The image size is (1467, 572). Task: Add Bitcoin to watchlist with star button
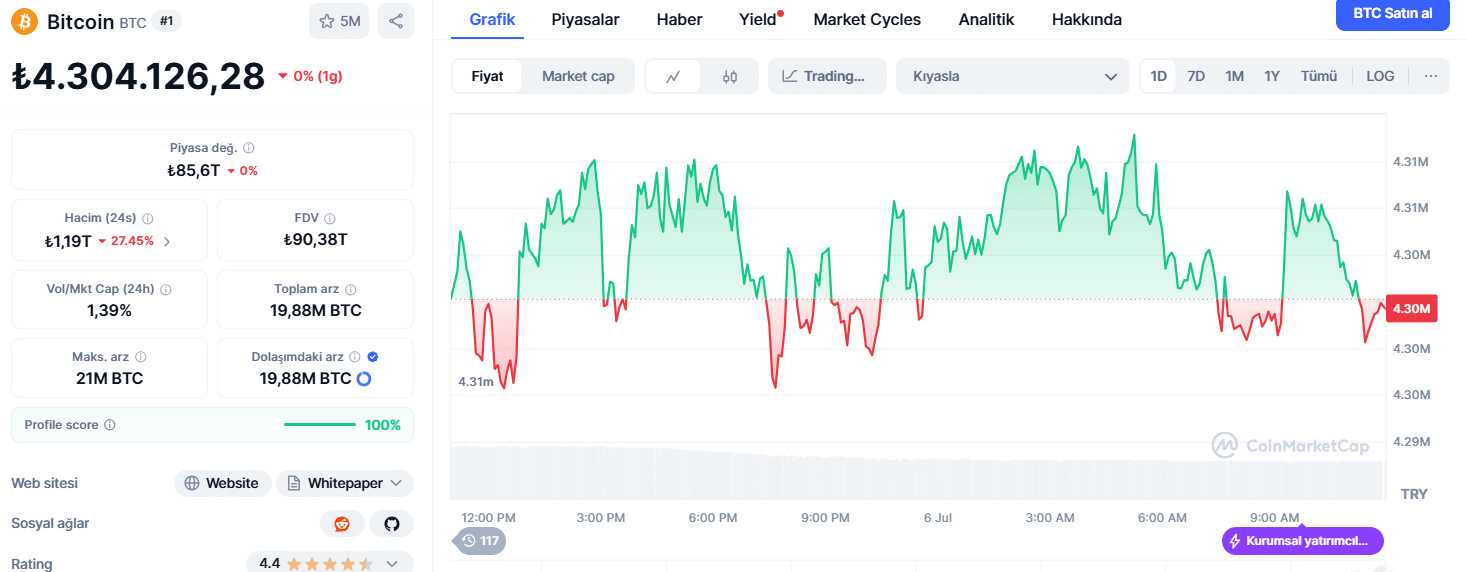[x=339, y=21]
